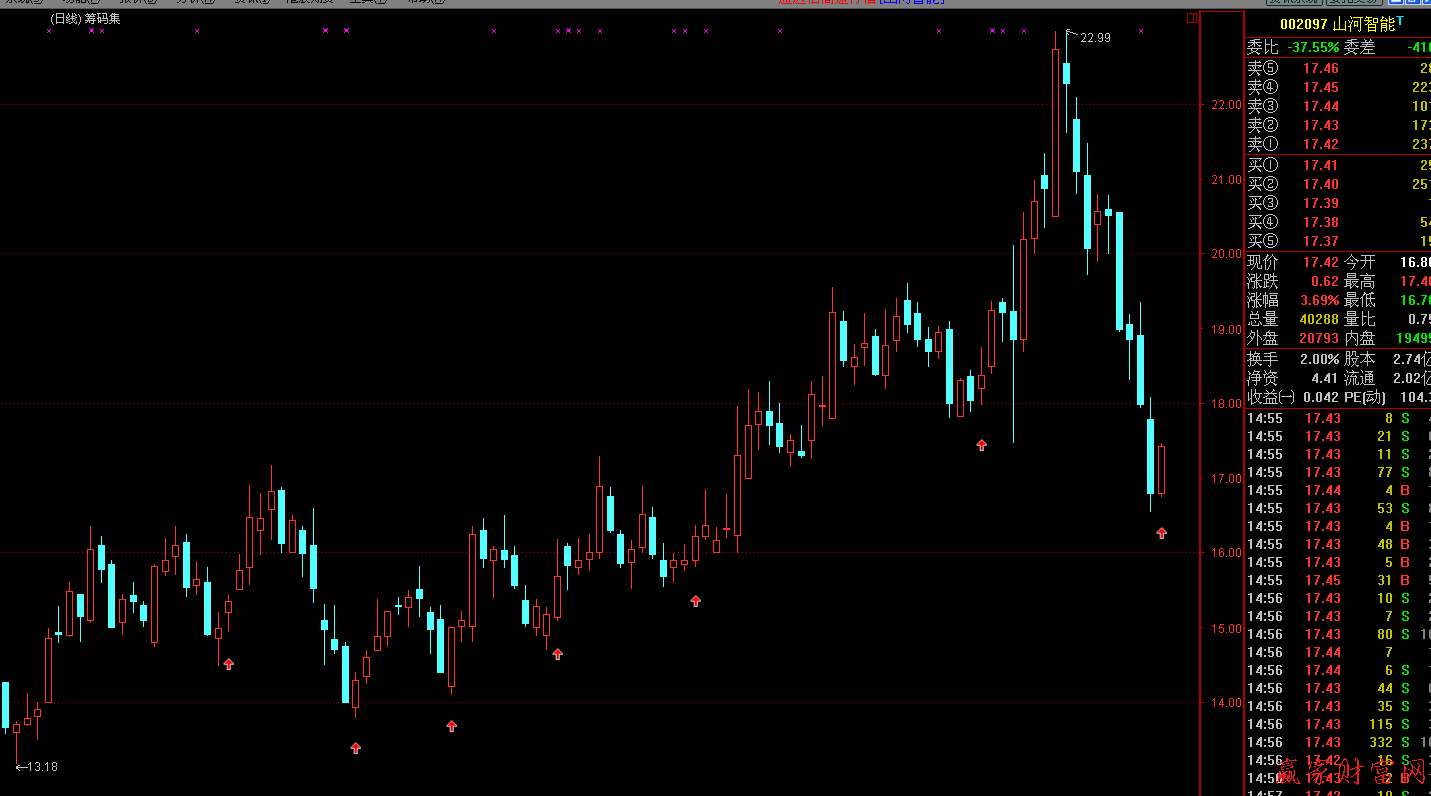The image size is (1431, 796).
Task: Click the (日线) 筹码集 indicator label
Action: point(84,19)
